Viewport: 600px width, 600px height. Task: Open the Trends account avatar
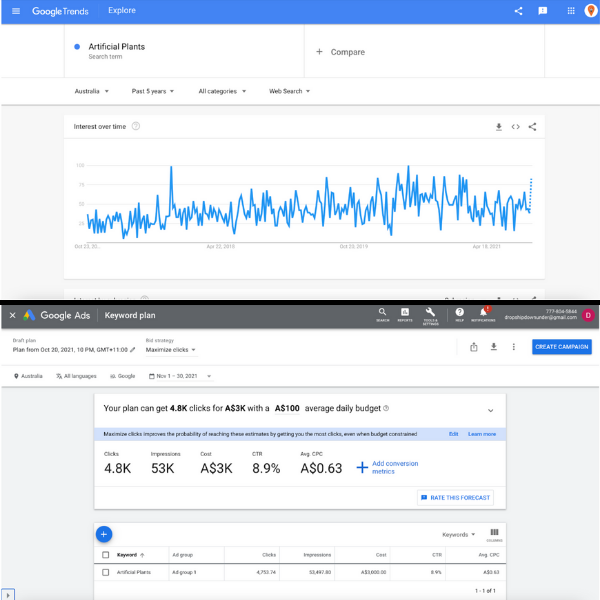(x=591, y=10)
